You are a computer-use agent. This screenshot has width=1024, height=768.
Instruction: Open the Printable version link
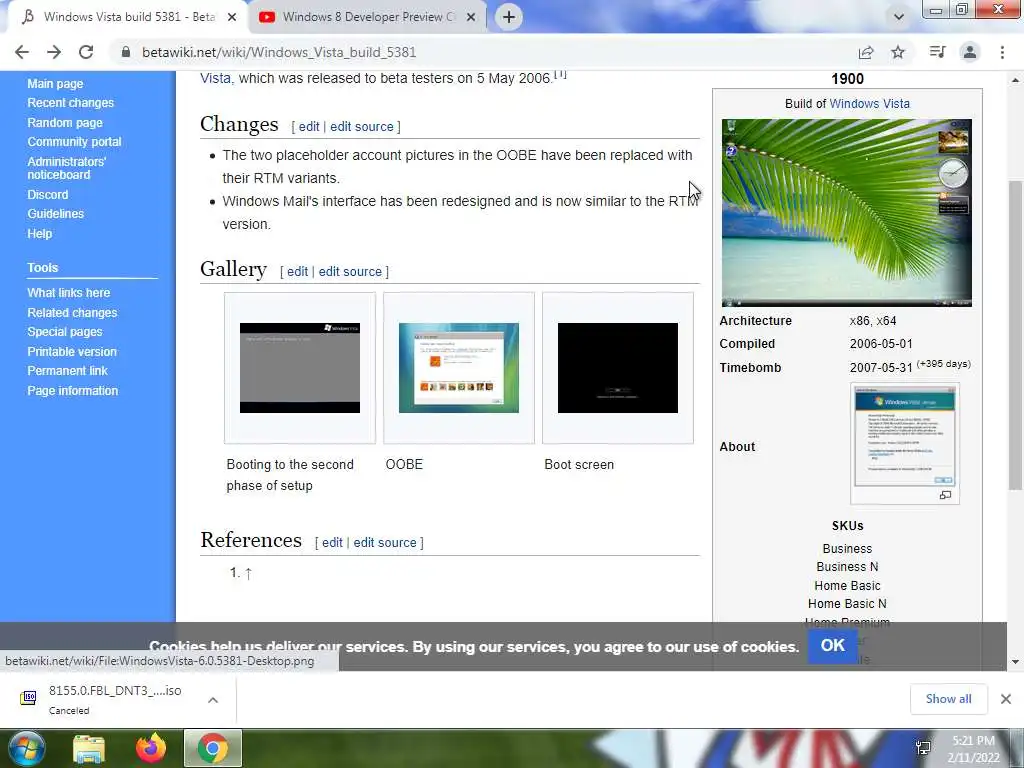coord(72,351)
